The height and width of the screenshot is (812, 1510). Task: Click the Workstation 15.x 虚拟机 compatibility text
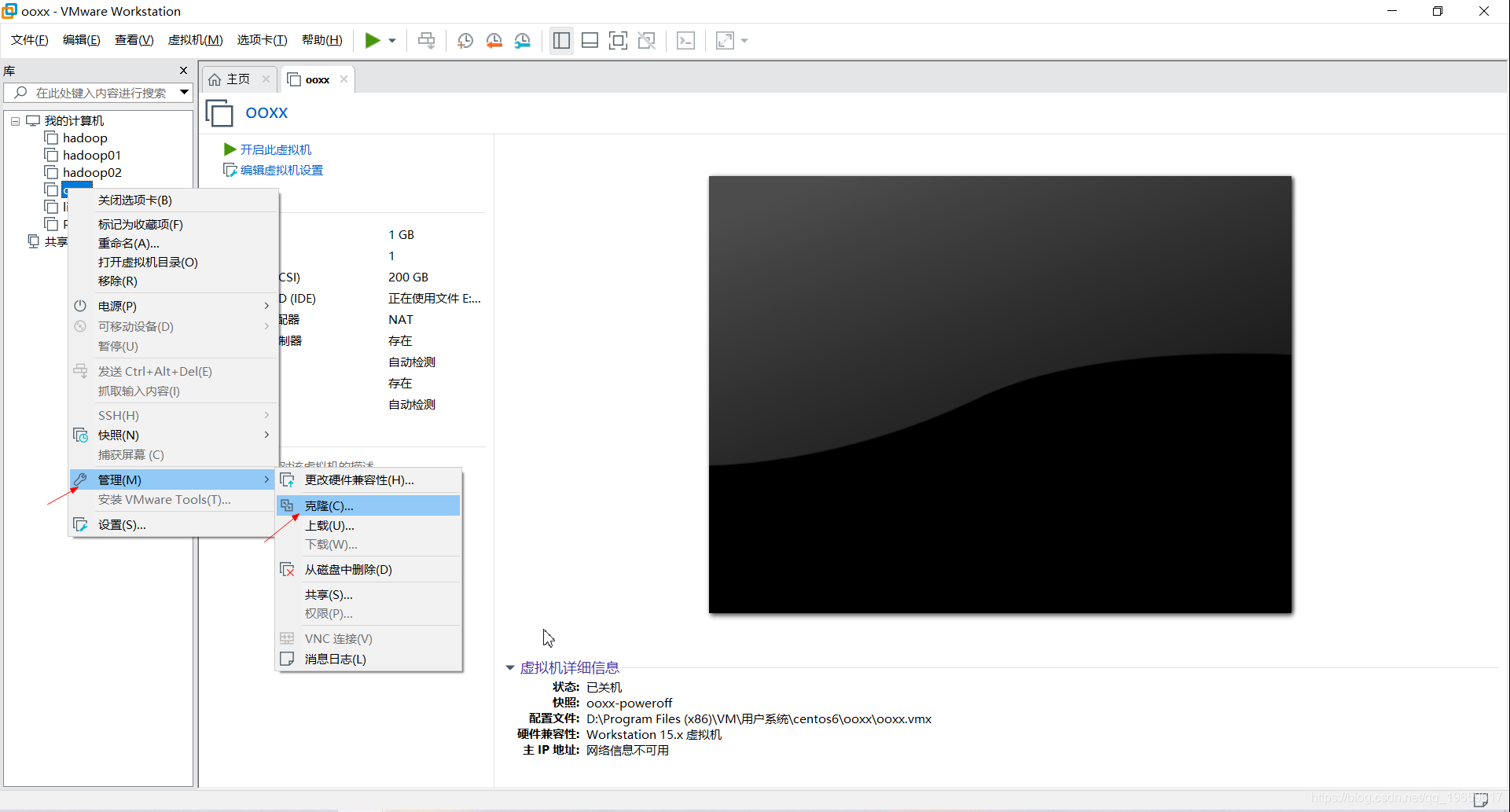point(654,735)
